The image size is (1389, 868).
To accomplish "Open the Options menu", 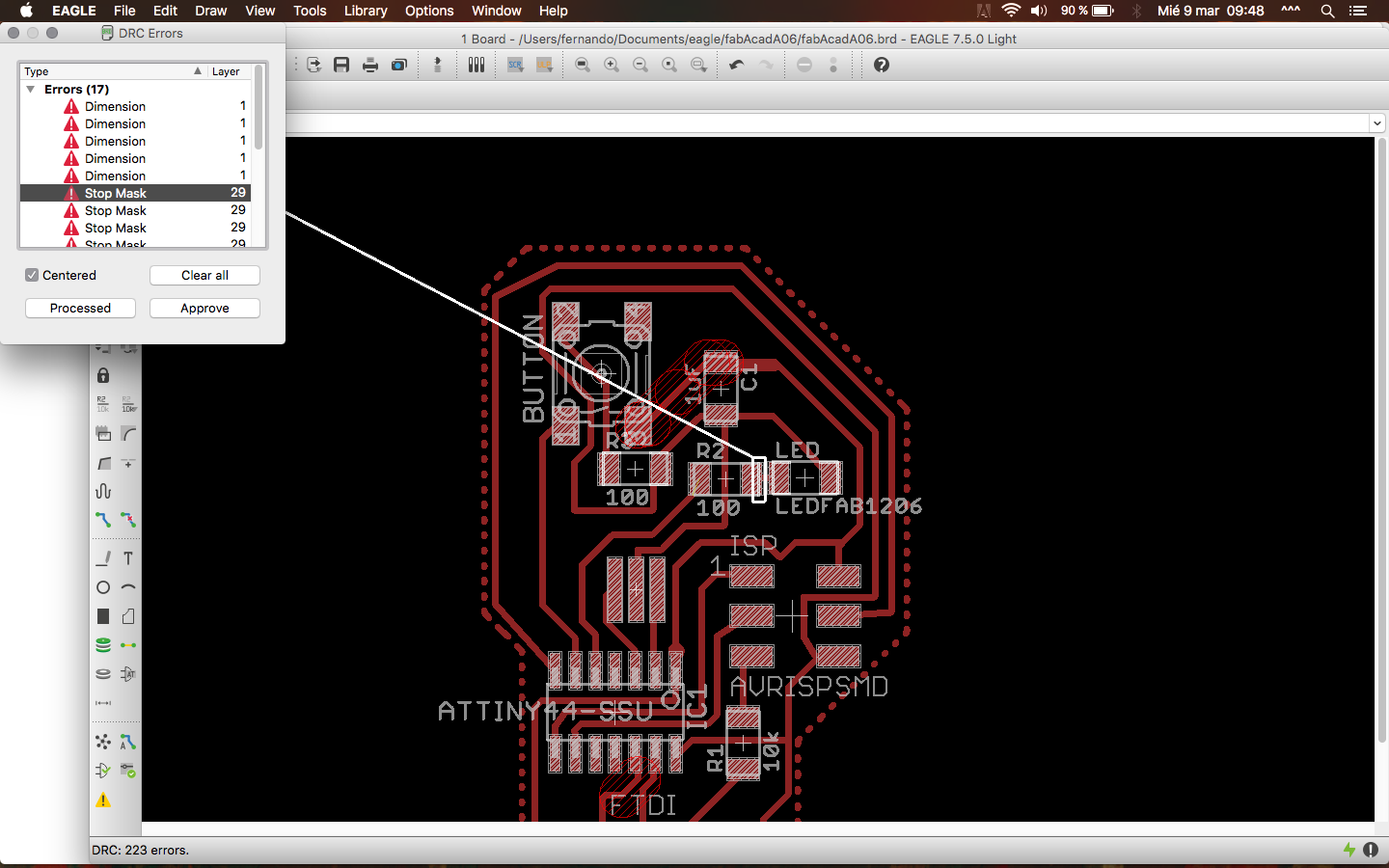I will tap(429, 11).
